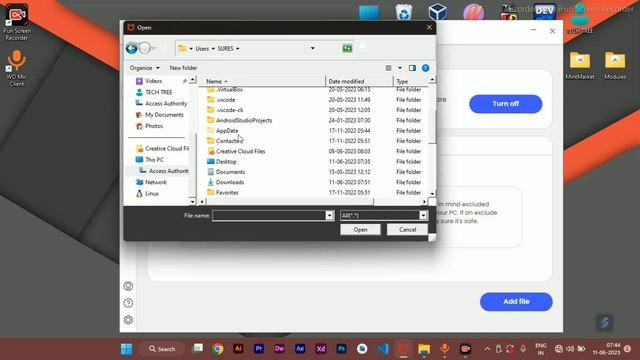Select TECH TREE in the navigation pane
The height and width of the screenshot is (360, 640).
(x=158, y=92)
